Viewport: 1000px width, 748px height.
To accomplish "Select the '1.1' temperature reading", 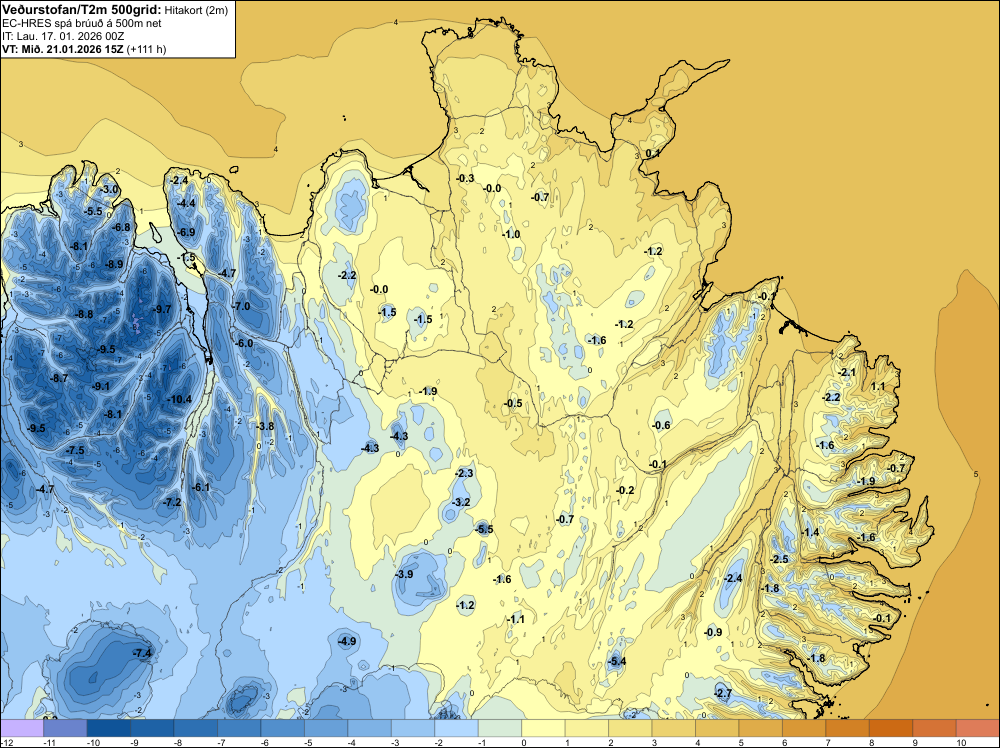I will pyautogui.click(x=878, y=386).
